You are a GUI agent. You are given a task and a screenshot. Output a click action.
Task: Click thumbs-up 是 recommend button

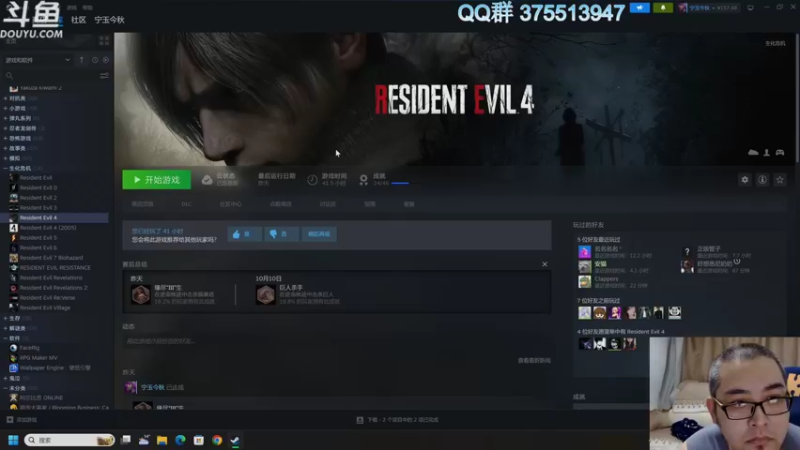coord(244,234)
